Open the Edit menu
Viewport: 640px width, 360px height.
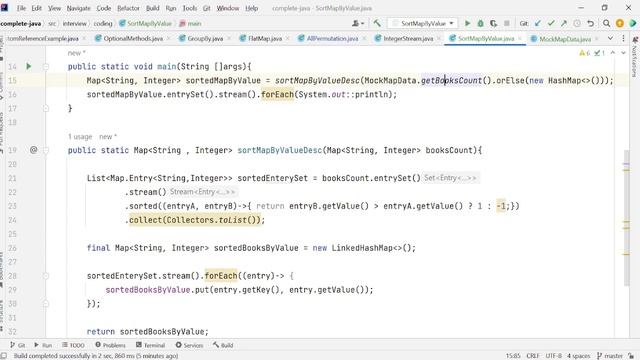(x=37, y=8)
